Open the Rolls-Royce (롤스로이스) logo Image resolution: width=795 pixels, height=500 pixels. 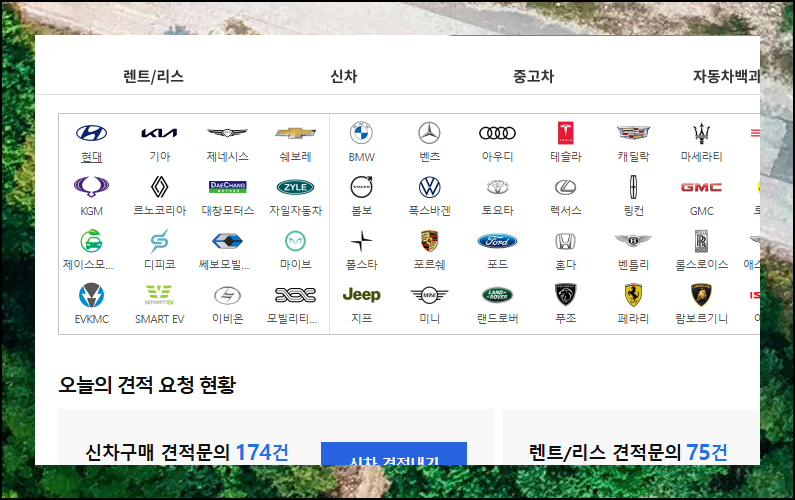click(x=701, y=241)
